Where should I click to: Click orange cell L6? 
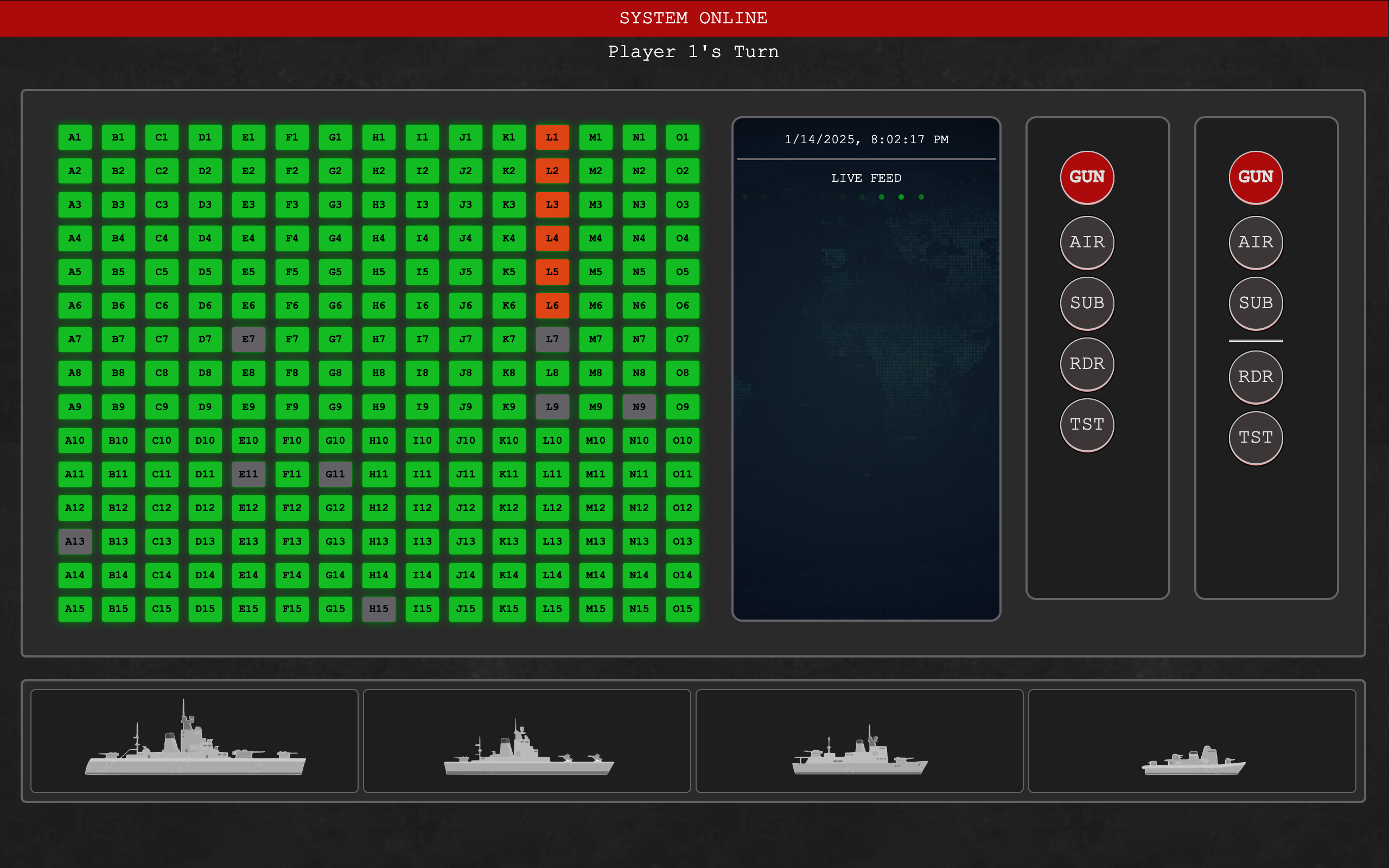(552, 305)
